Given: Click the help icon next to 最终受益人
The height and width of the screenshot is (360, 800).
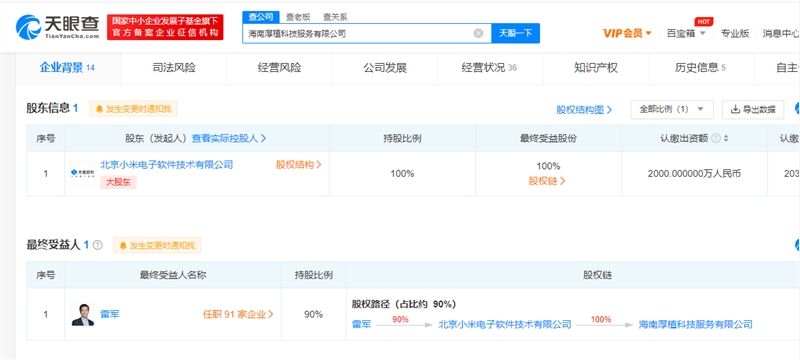Looking at the screenshot, I should click(97, 245).
